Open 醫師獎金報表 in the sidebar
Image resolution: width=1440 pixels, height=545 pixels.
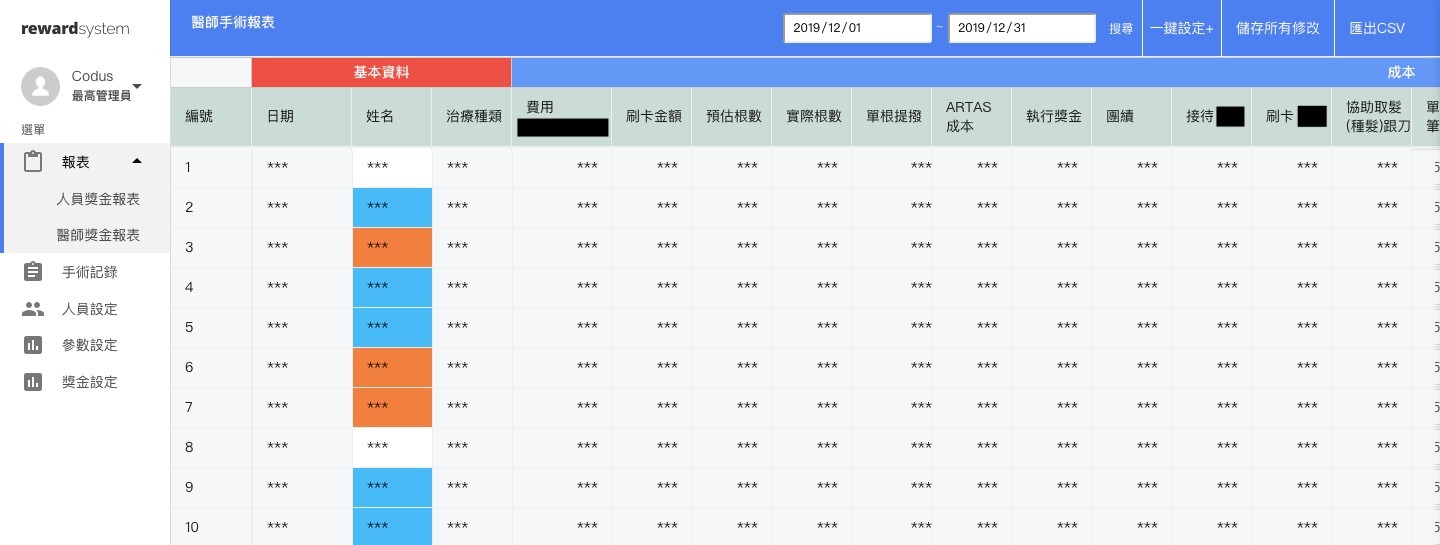98,236
